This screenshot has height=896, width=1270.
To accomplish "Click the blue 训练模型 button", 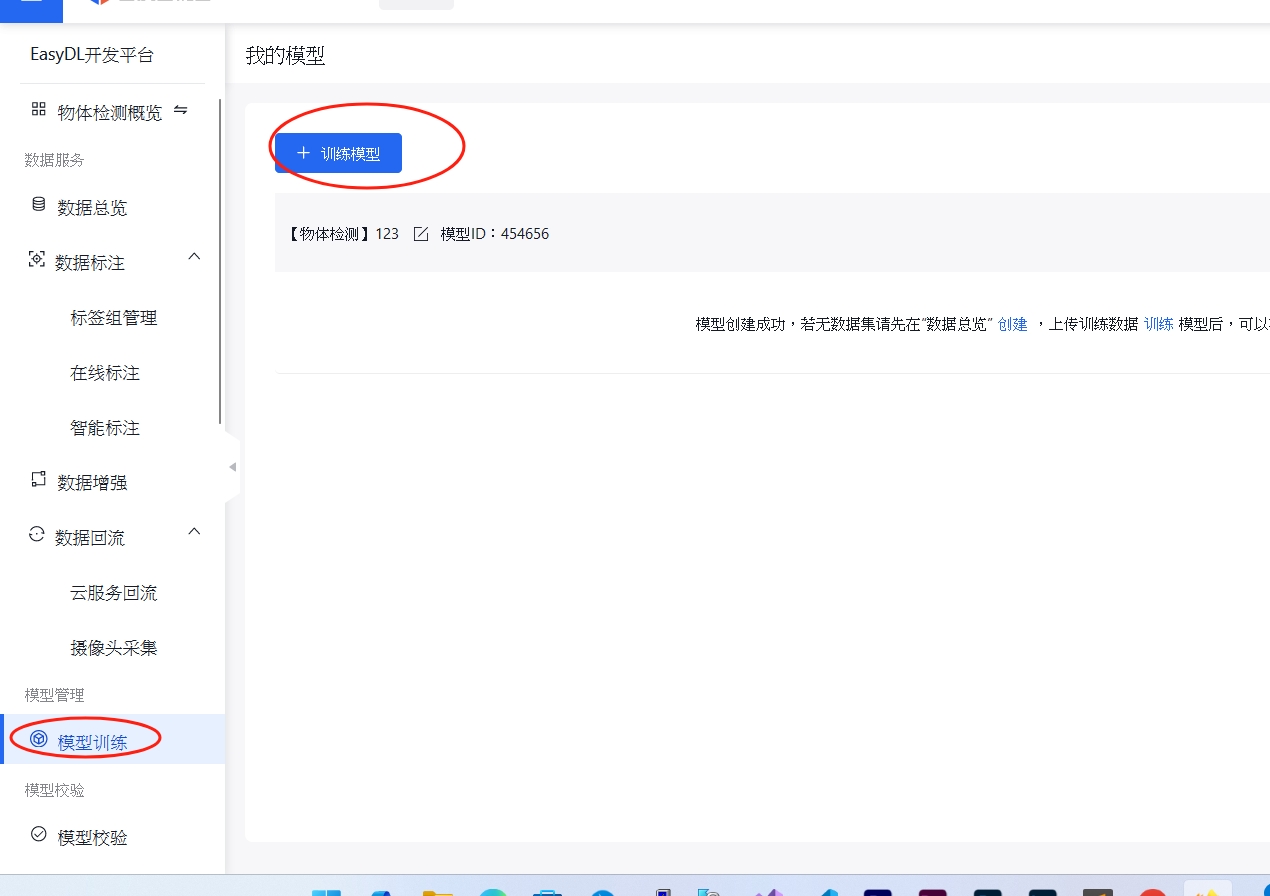I will coord(338,153).
